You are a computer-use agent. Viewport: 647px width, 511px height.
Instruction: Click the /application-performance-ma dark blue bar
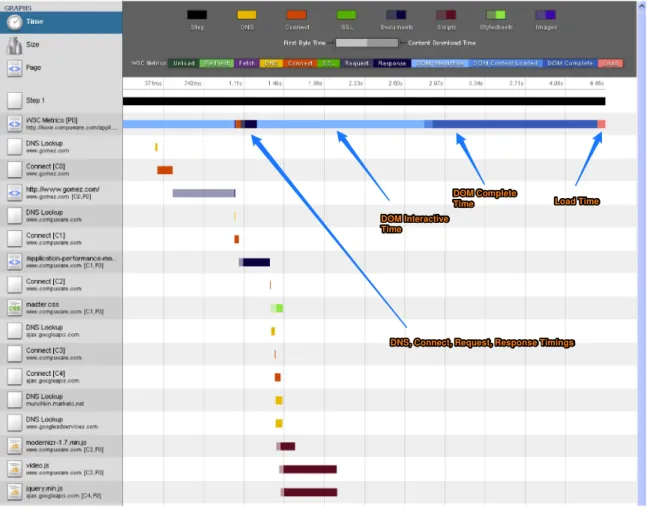pyautogui.click(x=256, y=262)
